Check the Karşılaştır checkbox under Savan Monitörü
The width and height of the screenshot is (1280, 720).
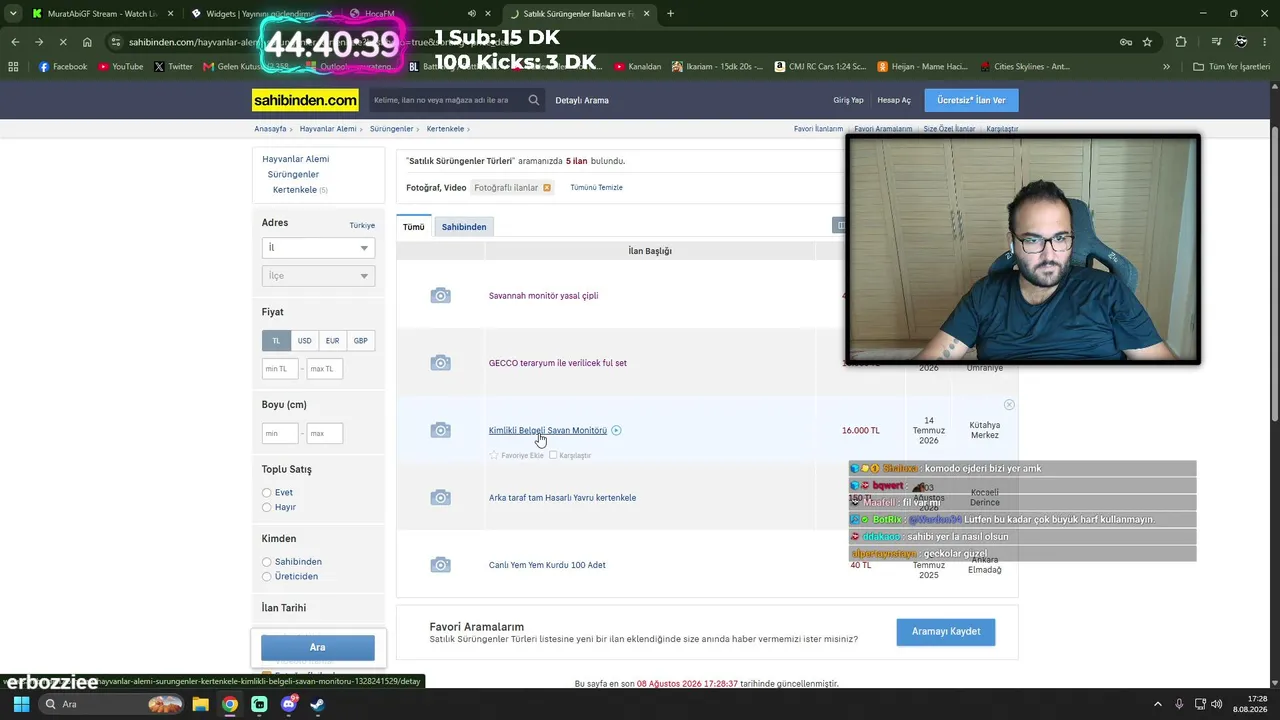[x=553, y=455]
